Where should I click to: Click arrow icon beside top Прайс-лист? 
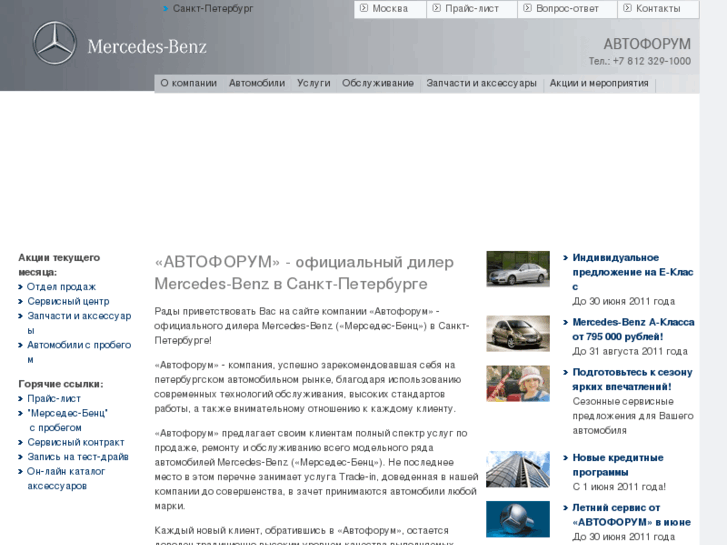[x=436, y=8]
